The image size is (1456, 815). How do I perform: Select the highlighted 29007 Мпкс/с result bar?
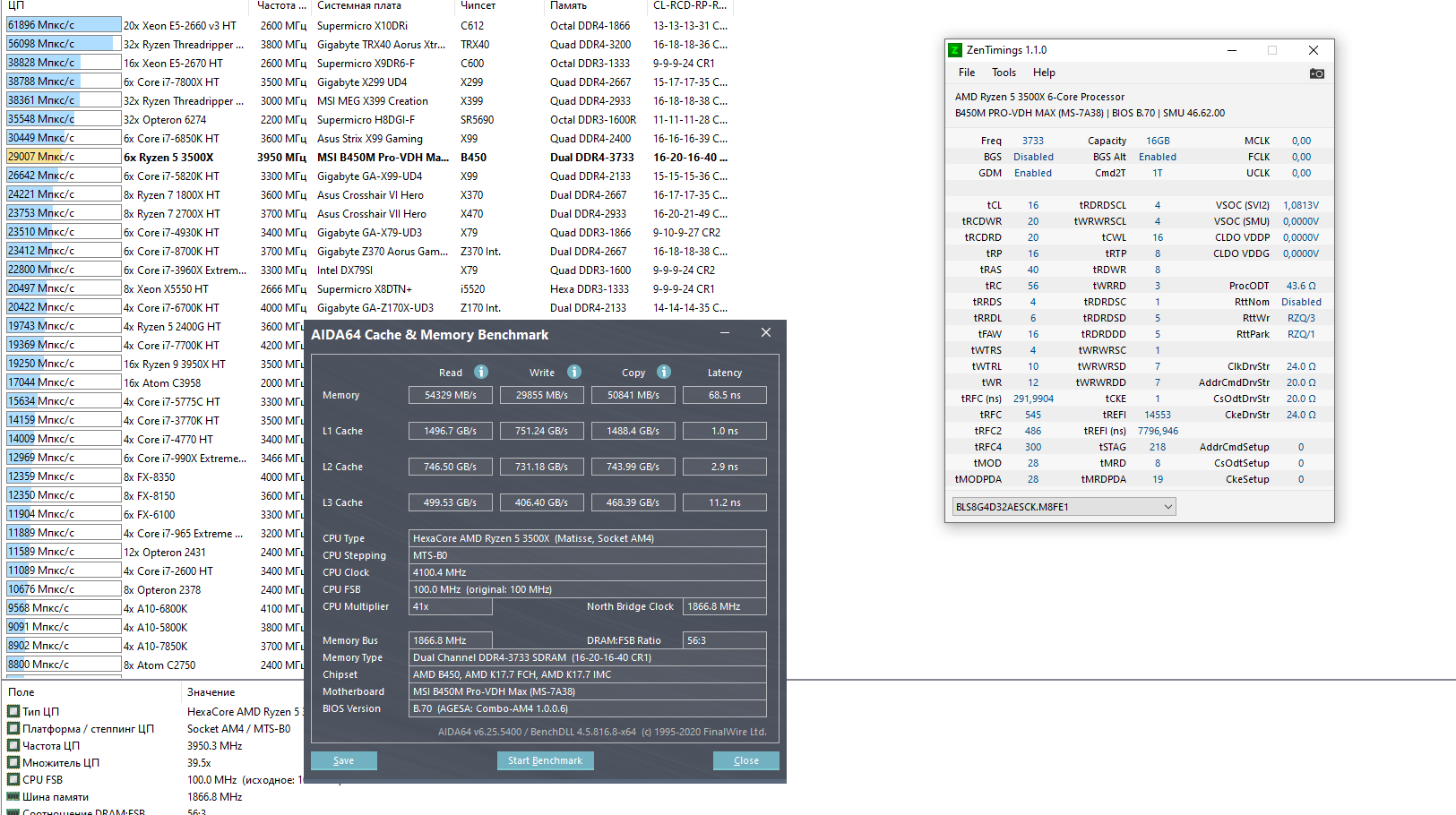(x=64, y=157)
